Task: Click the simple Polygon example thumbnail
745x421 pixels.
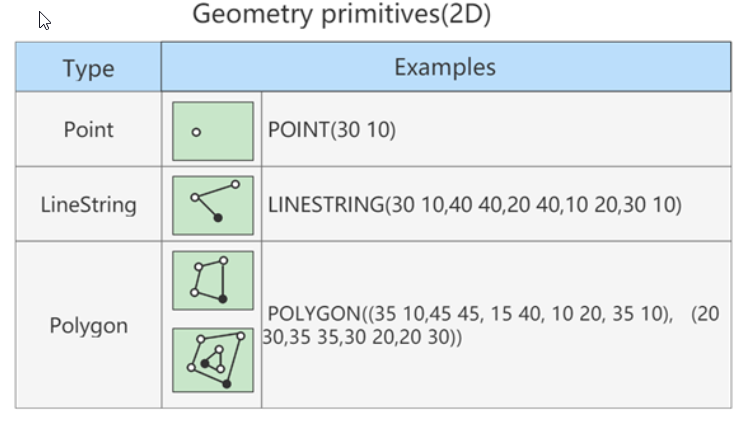Action: click(213, 281)
